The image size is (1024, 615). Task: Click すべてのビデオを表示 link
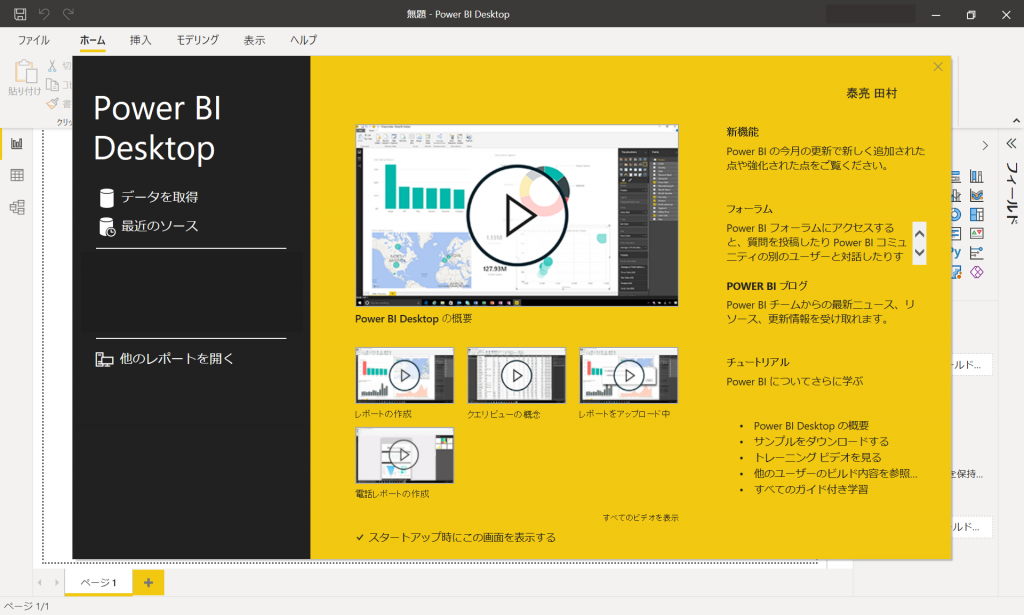pyautogui.click(x=641, y=518)
